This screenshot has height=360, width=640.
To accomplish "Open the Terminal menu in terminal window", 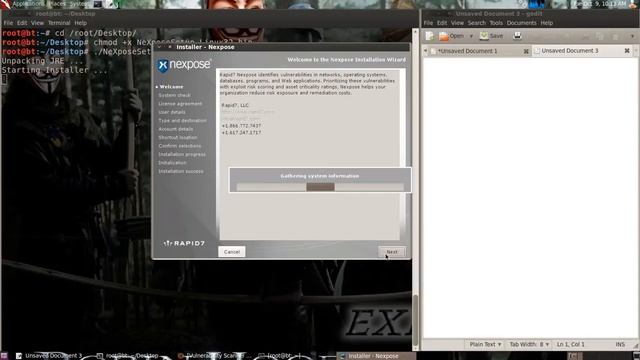I will [59, 23].
